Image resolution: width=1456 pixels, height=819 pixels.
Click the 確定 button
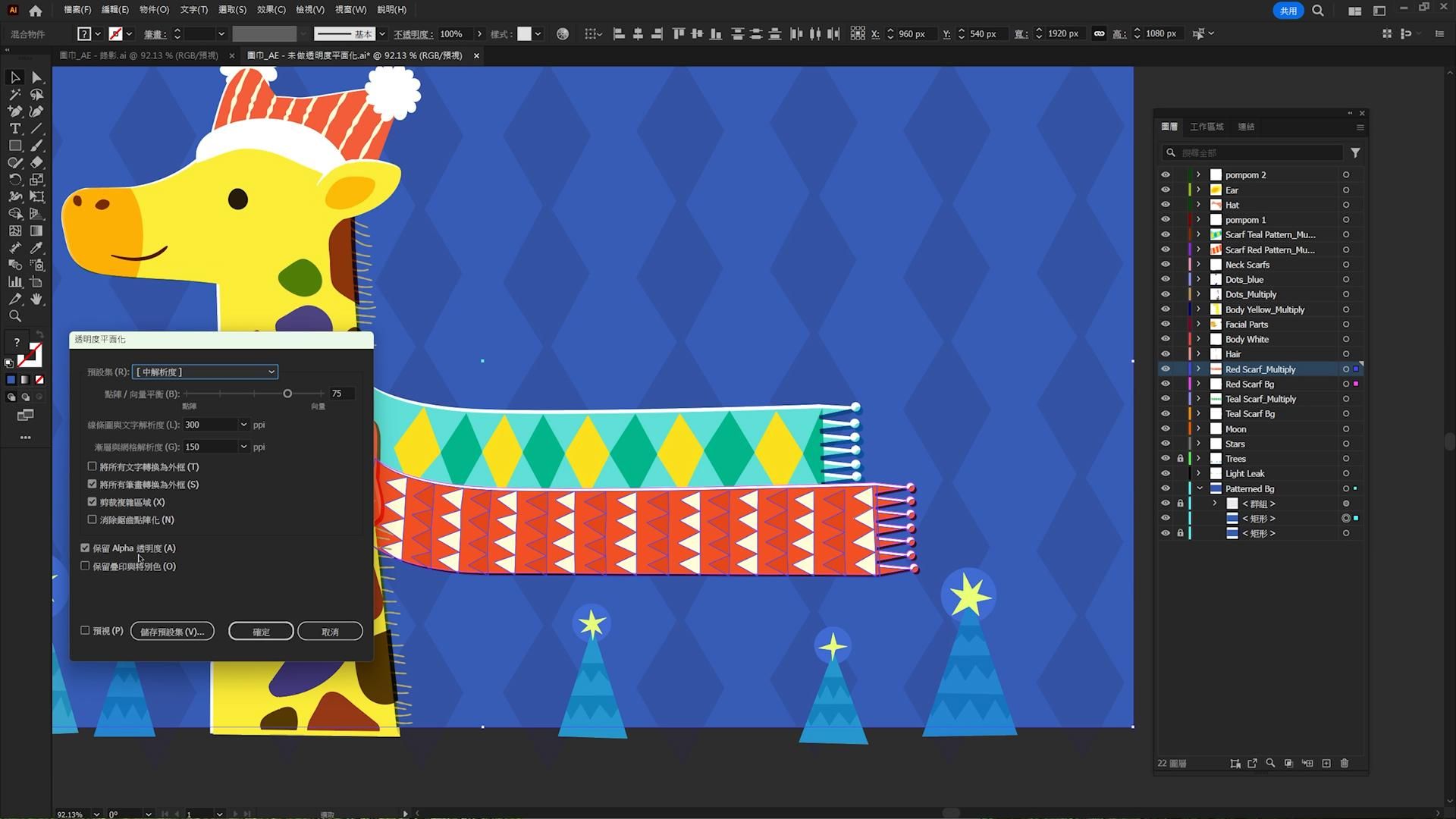point(261,632)
